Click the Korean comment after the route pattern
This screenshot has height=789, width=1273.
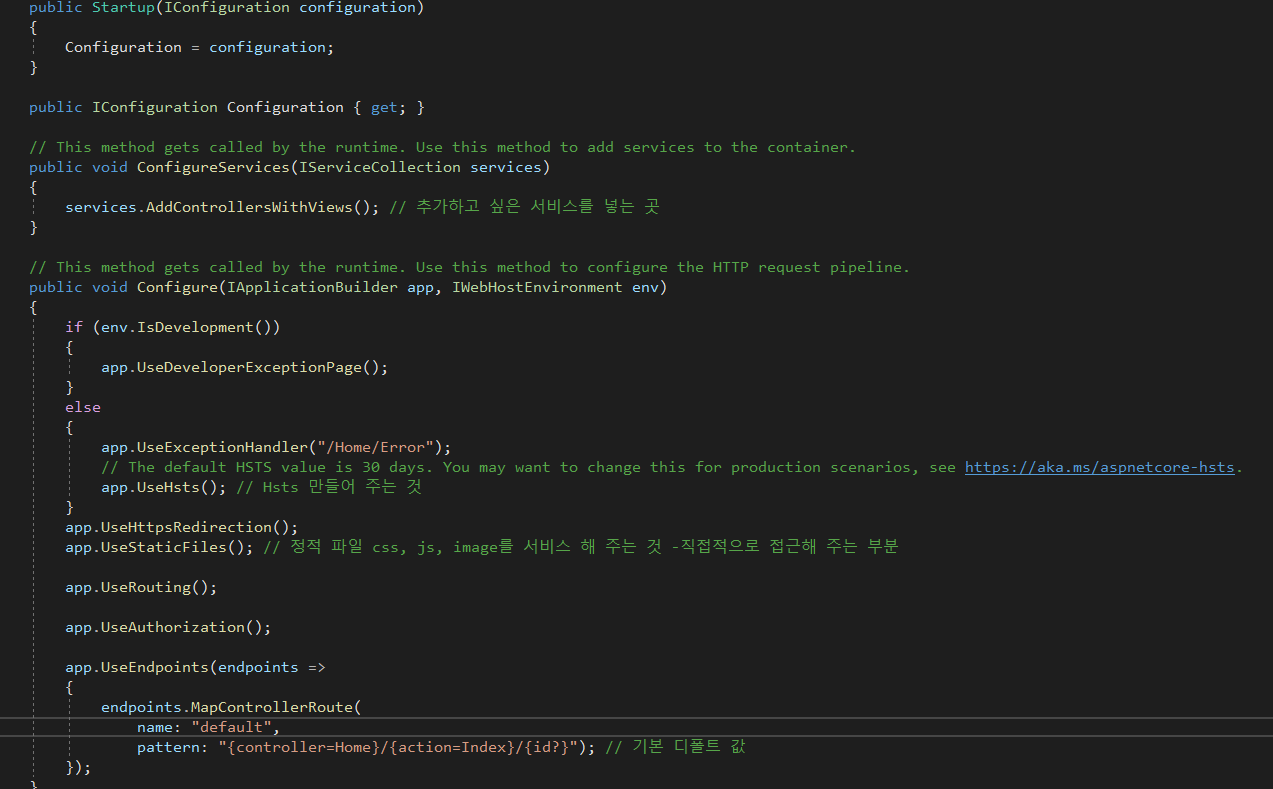click(x=675, y=747)
